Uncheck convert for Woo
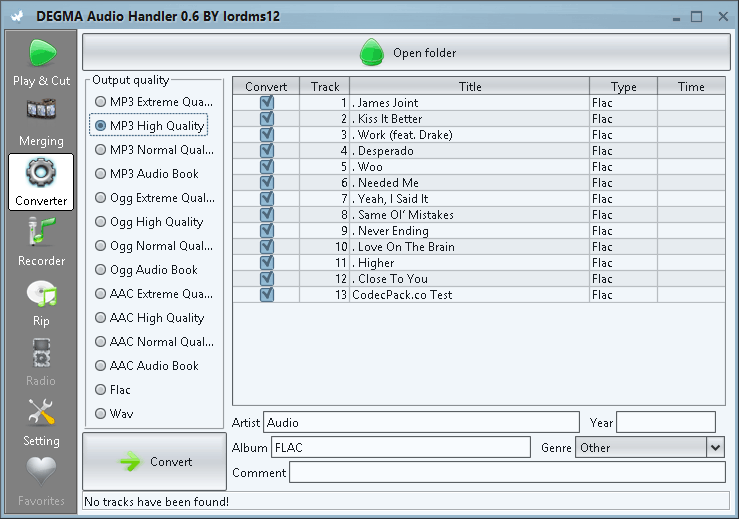 click(267, 166)
